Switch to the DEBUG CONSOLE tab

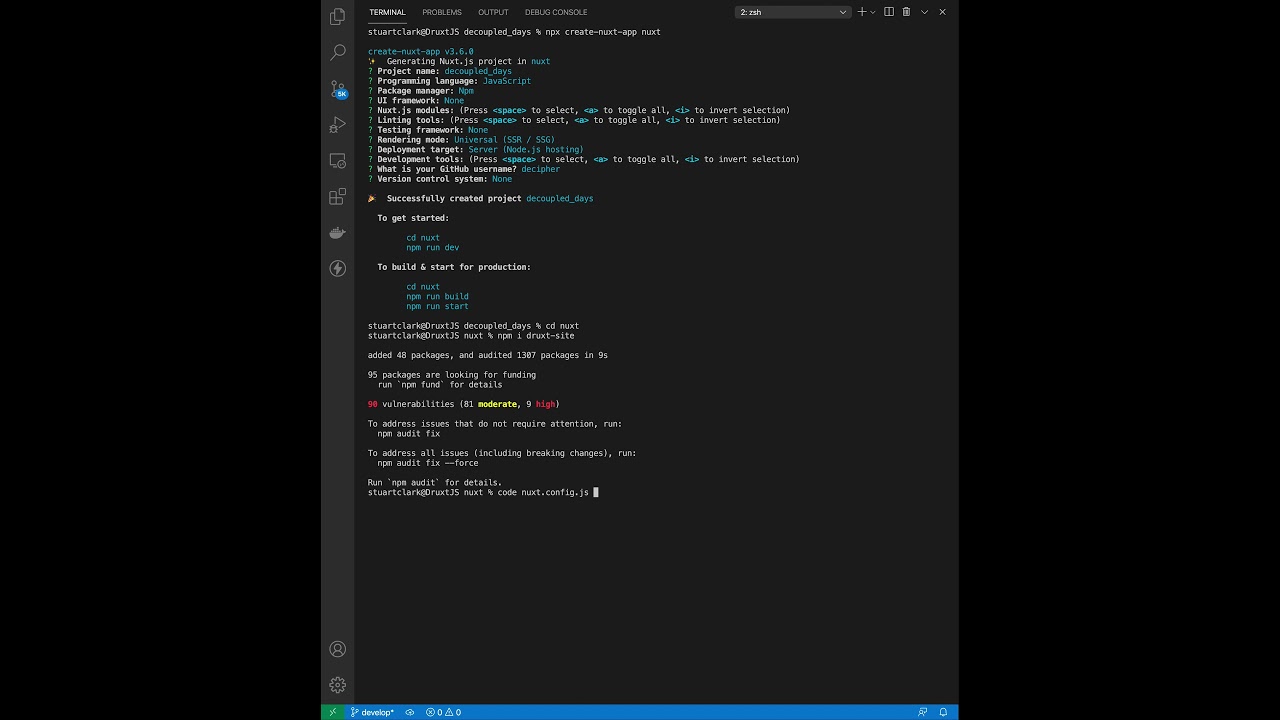[556, 12]
